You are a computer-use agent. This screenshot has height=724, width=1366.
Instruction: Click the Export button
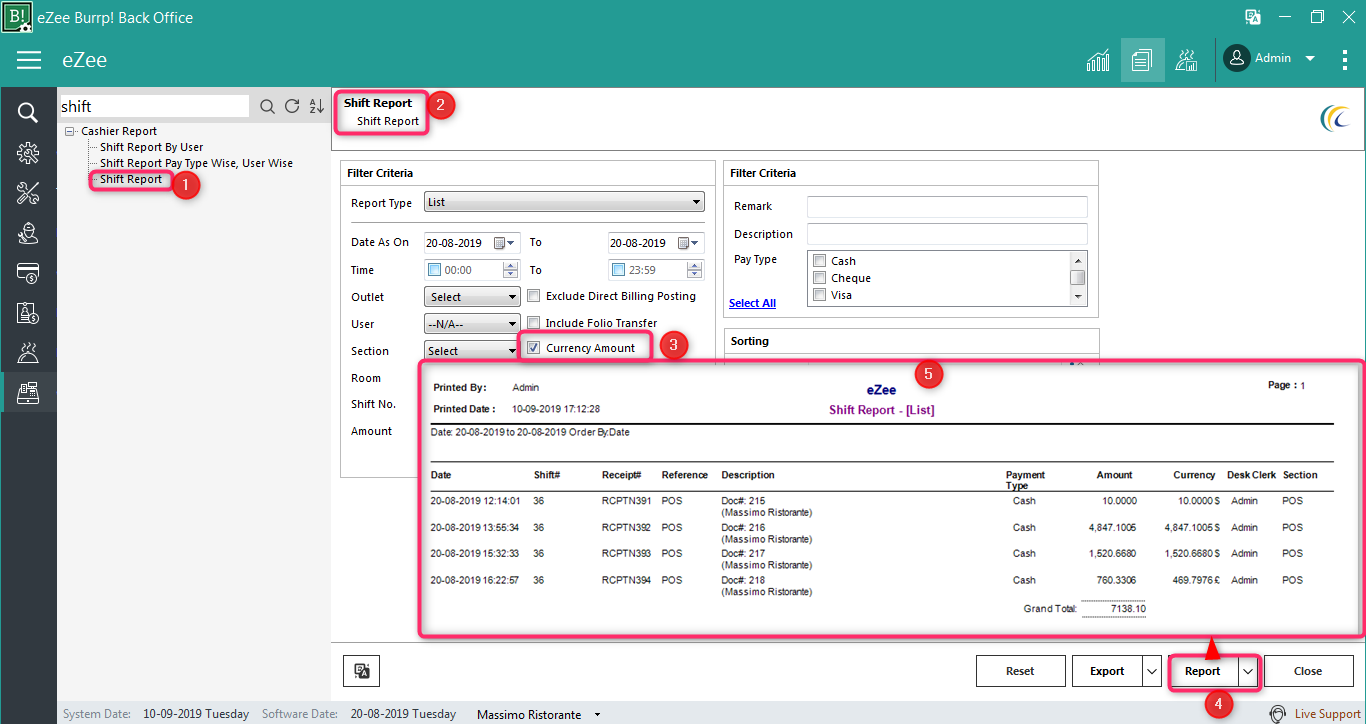point(1107,671)
